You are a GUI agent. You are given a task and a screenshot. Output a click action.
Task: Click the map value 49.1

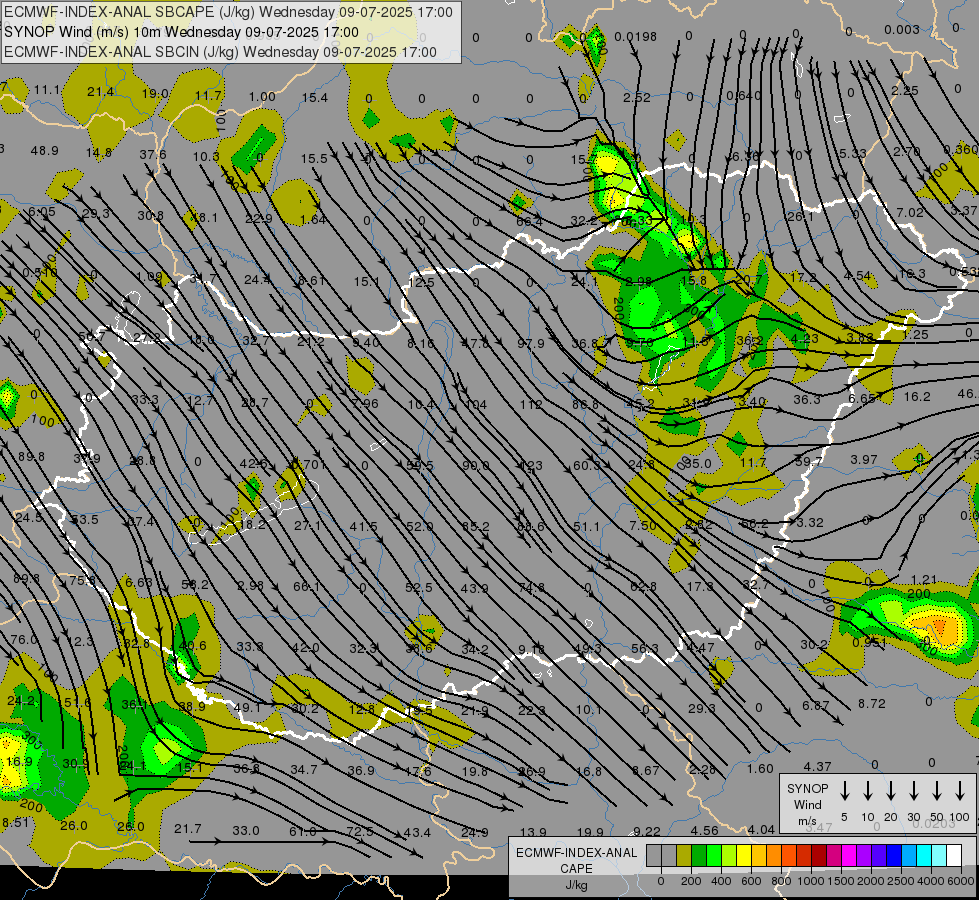247,707
